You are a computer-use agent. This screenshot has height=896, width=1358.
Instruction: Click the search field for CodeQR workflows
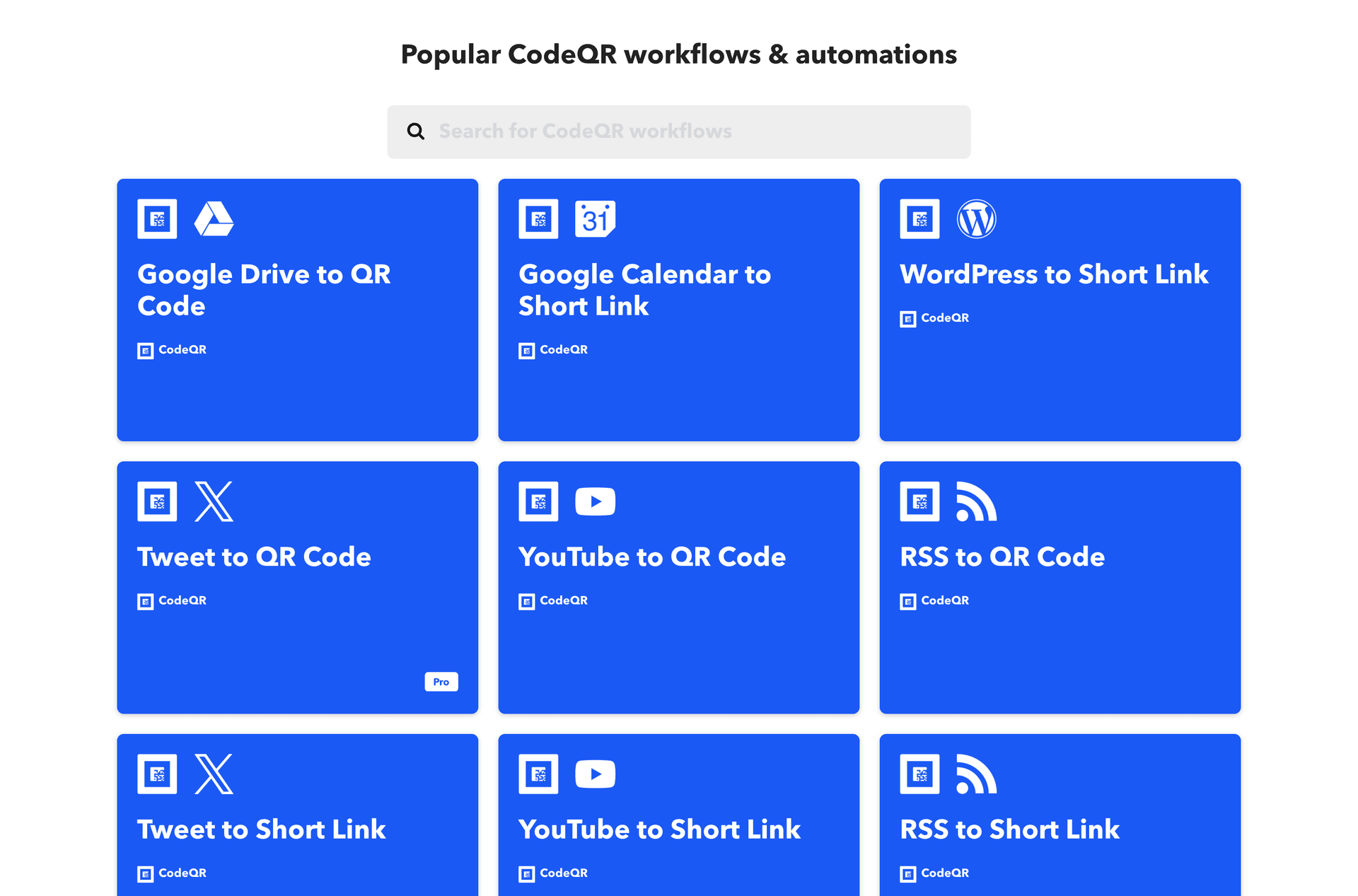678,131
